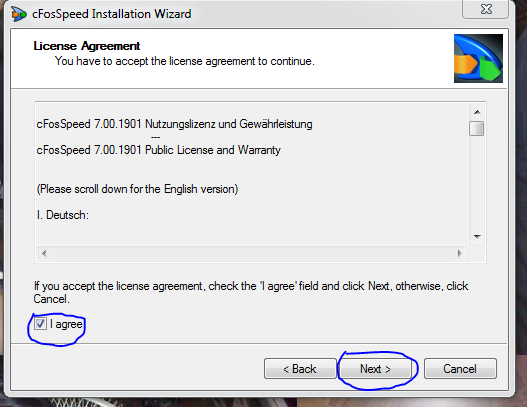
Task: Click the license scroll down arrow
Action: click(477, 237)
